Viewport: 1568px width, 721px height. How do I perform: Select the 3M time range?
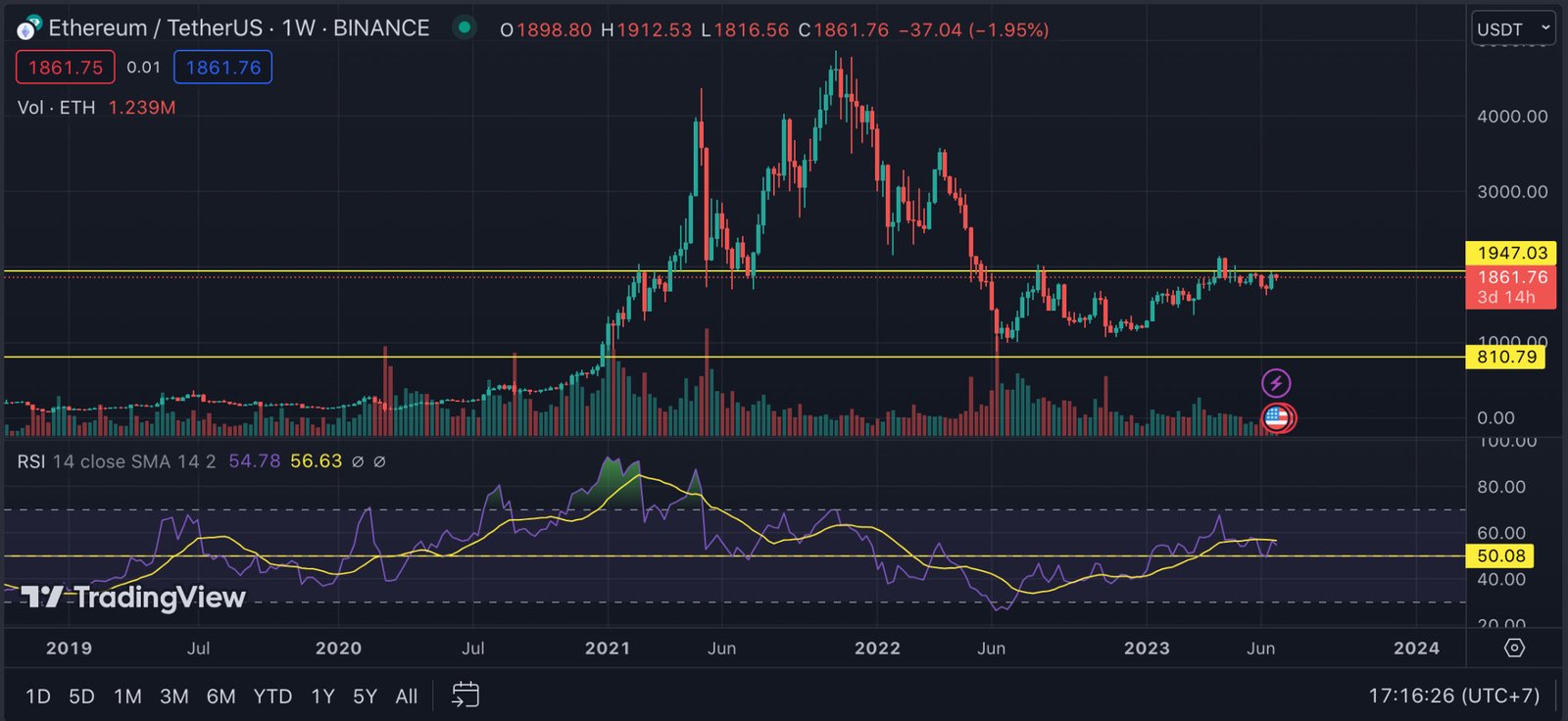pyautogui.click(x=174, y=697)
